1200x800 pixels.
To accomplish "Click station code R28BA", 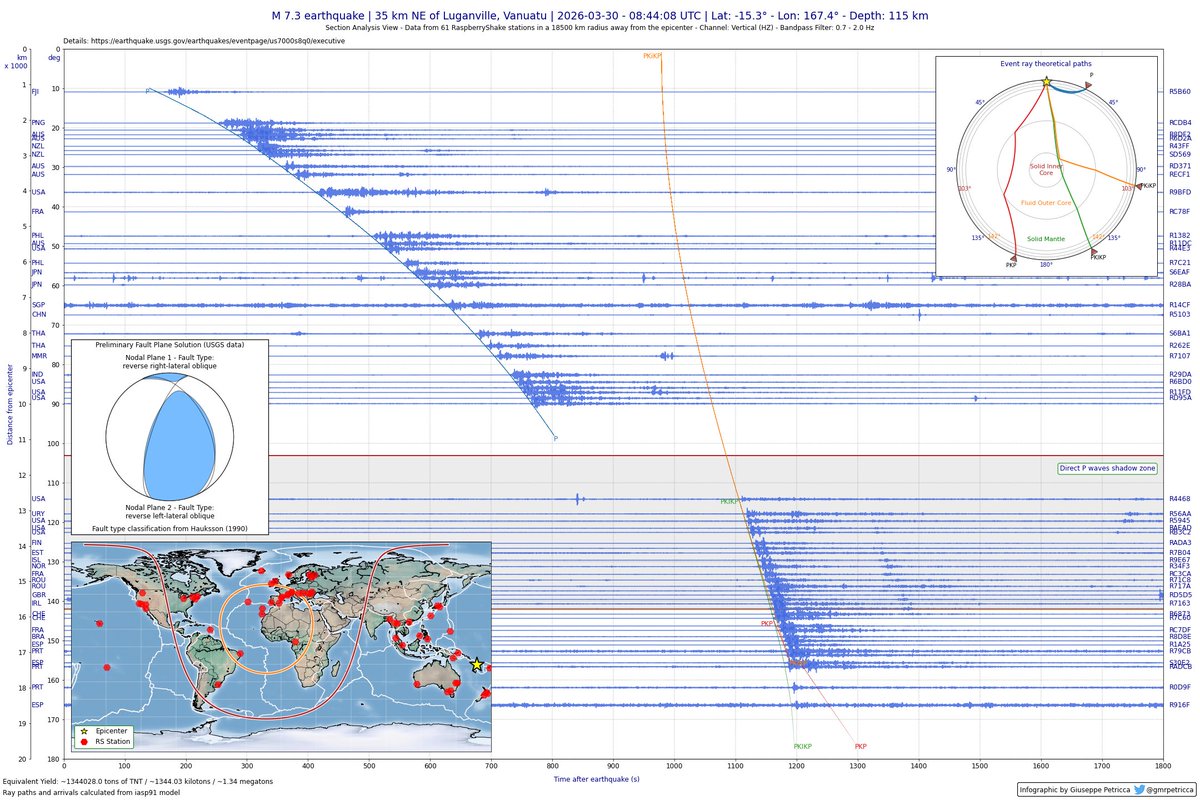I will (1180, 284).
